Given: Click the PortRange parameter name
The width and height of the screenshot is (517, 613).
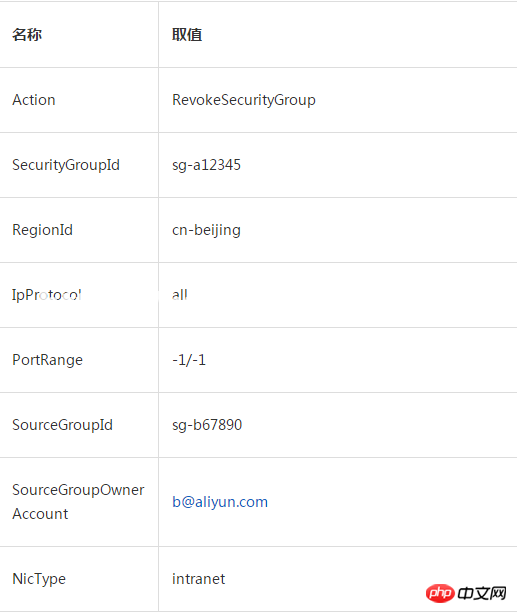Looking at the screenshot, I should click(x=47, y=360).
